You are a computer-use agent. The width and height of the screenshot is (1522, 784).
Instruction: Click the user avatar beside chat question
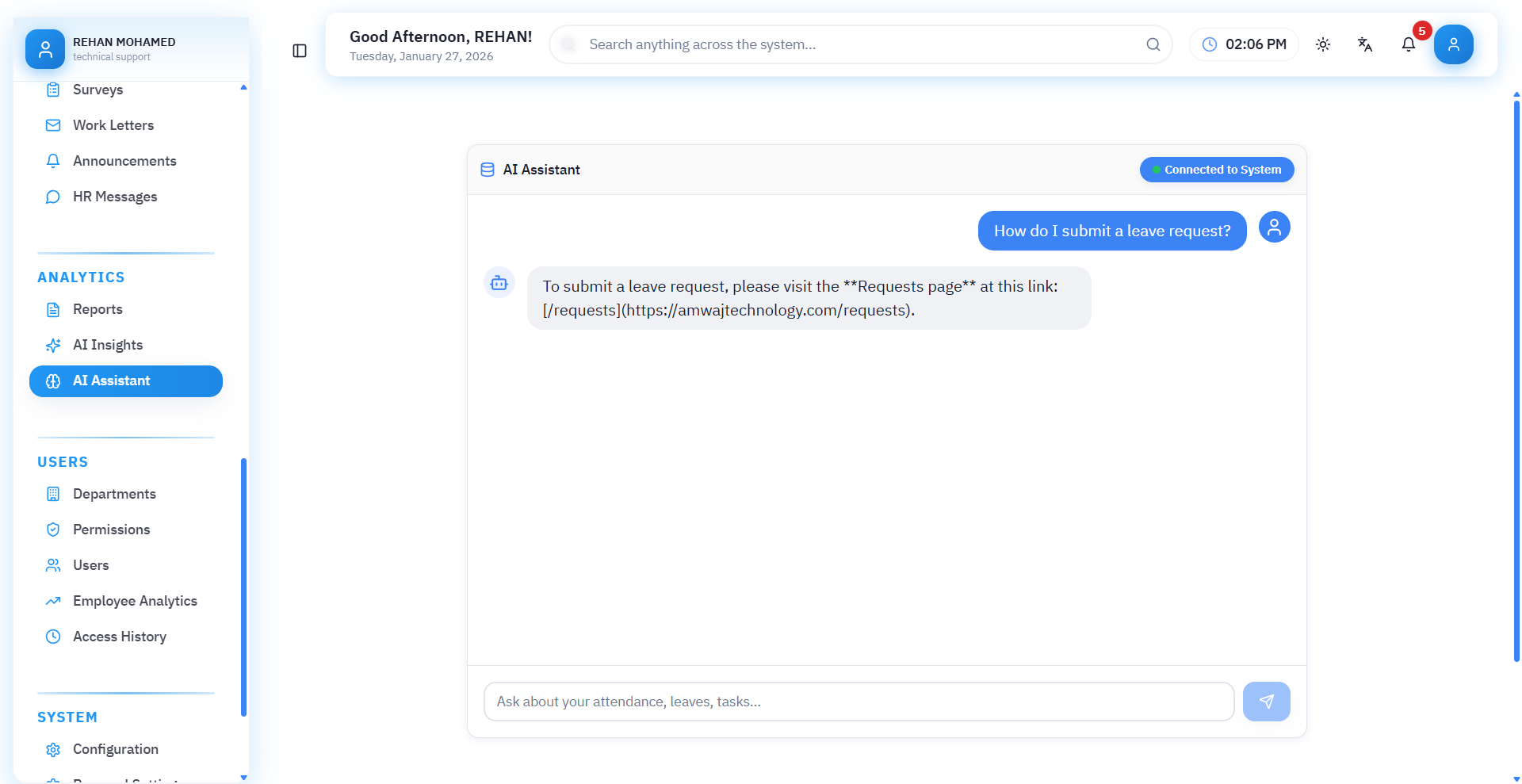click(x=1274, y=228)
